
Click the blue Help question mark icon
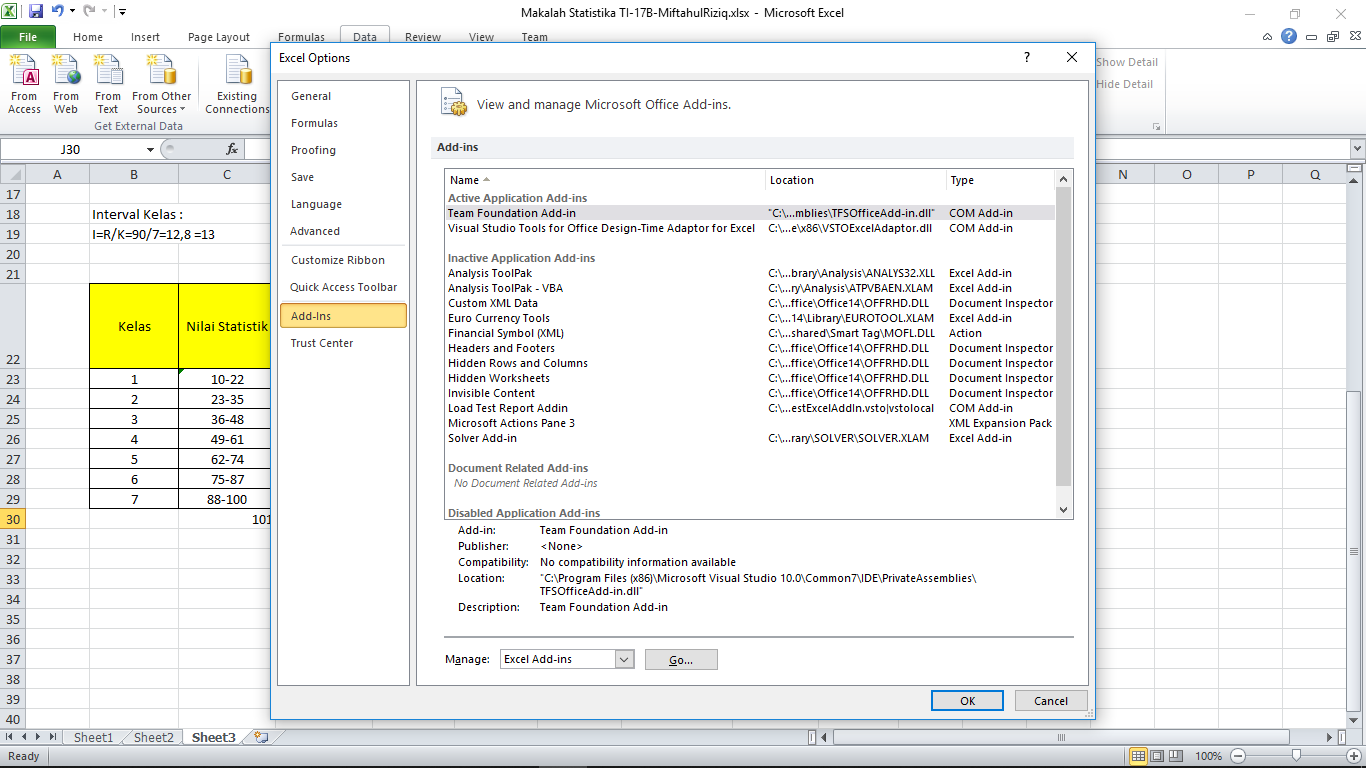pyautogui.click(x=1289, y=36)
